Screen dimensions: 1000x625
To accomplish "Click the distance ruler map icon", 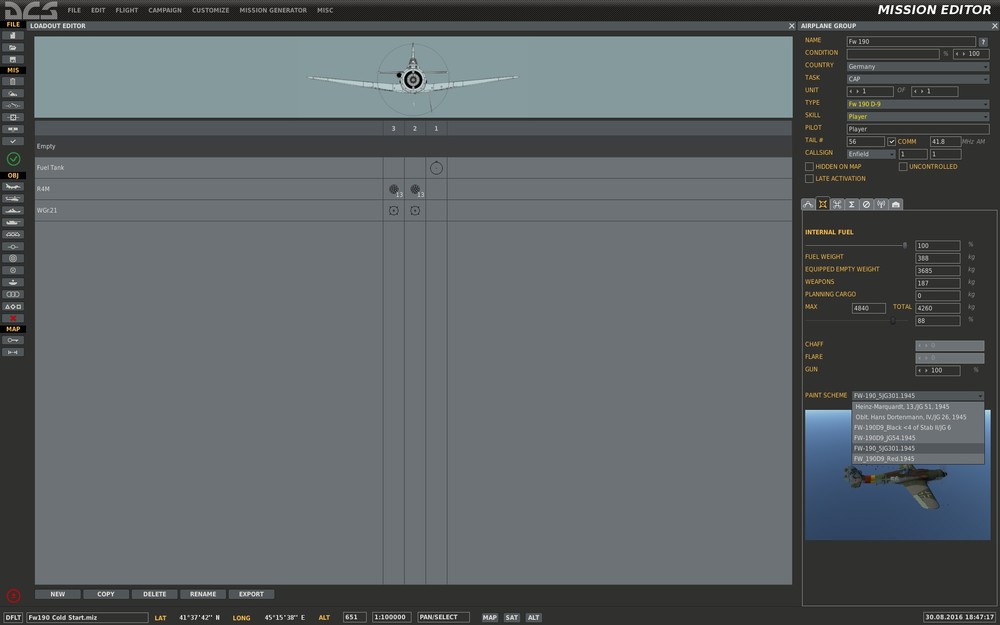I will pos(13,352).
